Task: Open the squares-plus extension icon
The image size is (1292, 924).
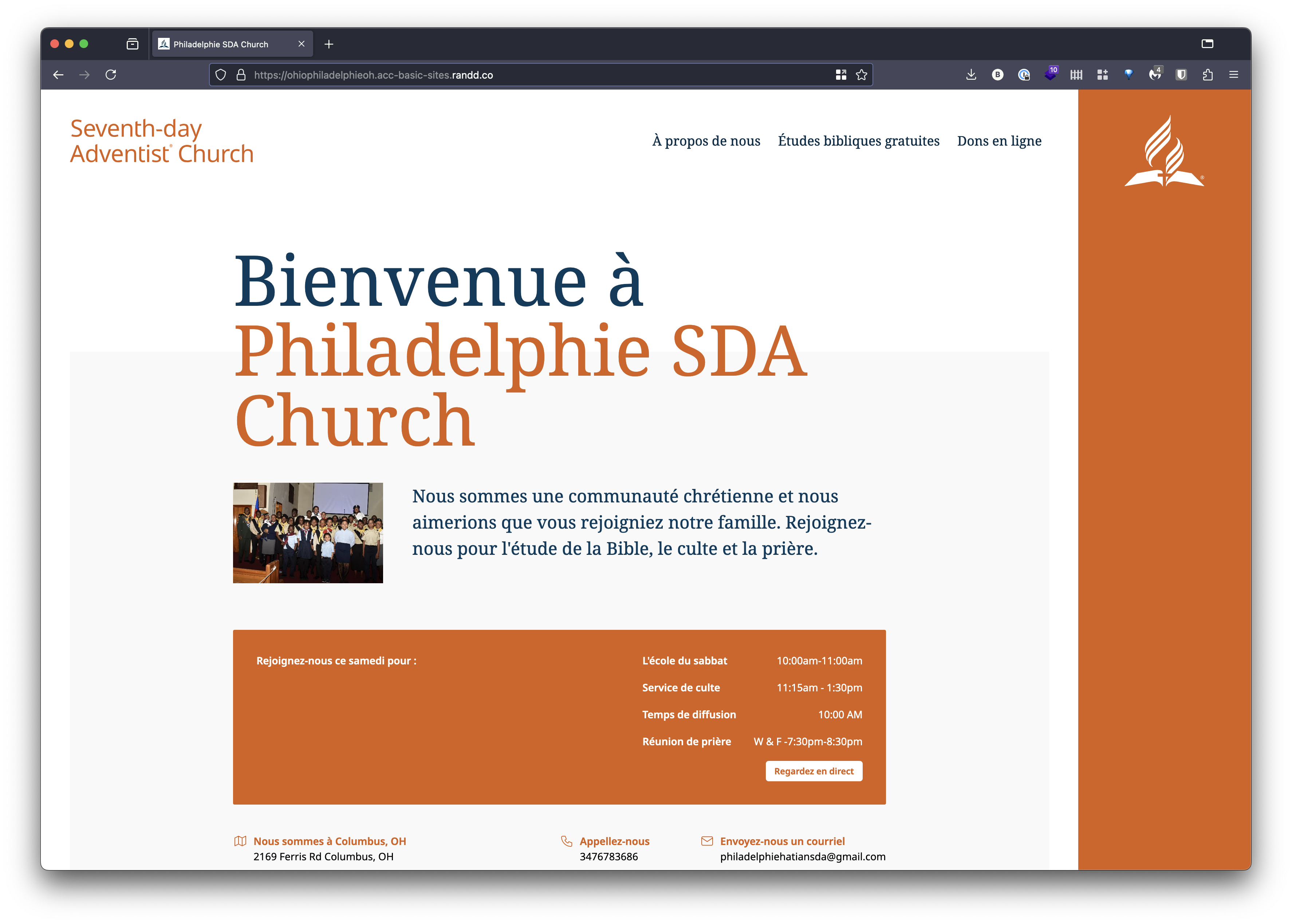Action: click(1103, 75)
